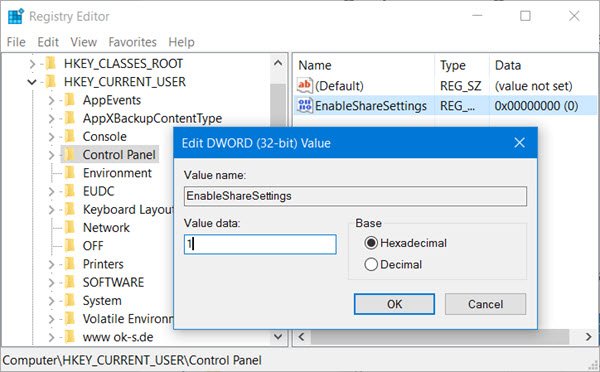Expand the SOFTWARE key
The height and width of the screenshot is (372, 600).
tap(51, 282)
